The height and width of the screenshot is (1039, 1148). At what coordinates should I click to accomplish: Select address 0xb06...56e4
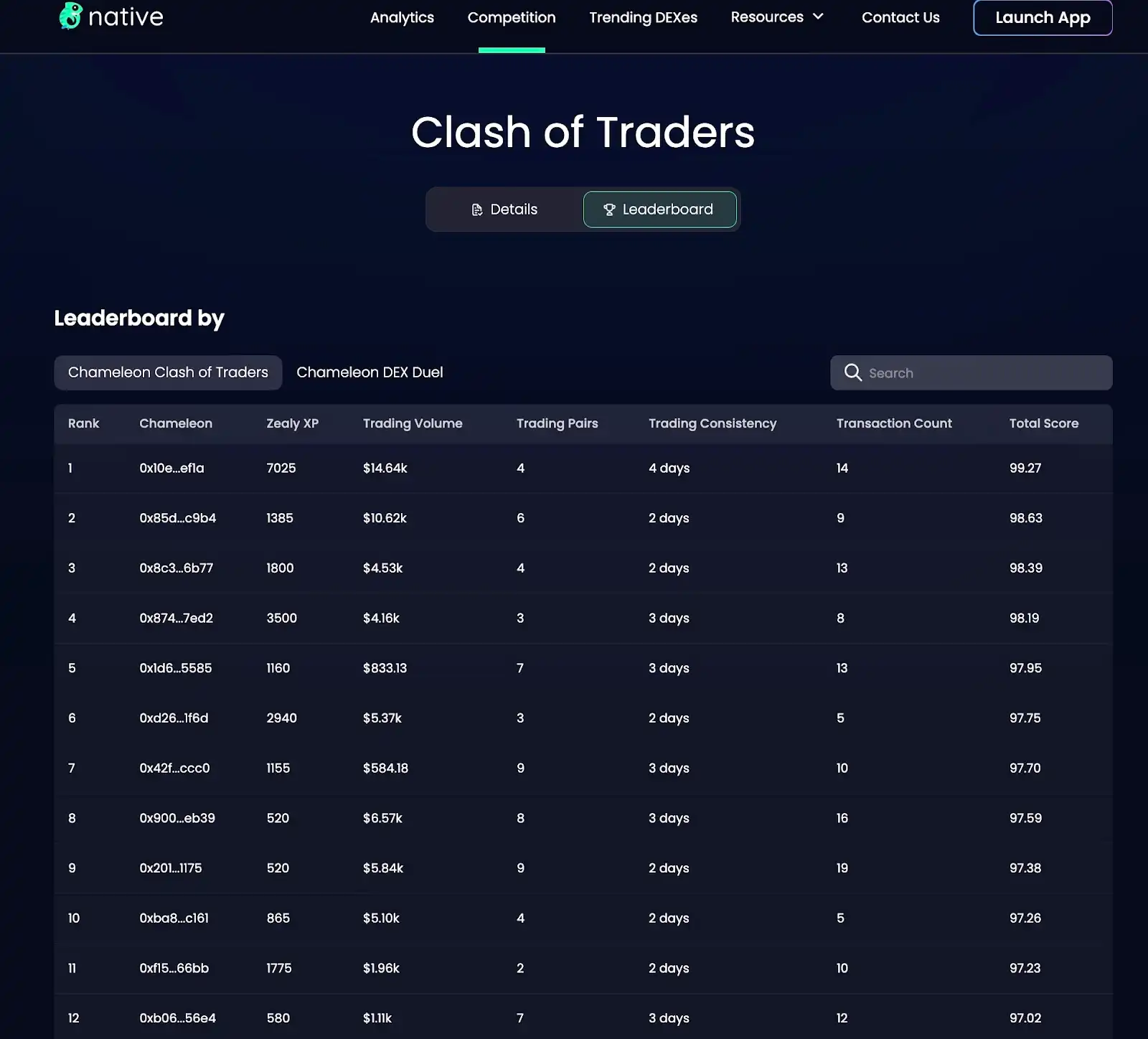178,1017
